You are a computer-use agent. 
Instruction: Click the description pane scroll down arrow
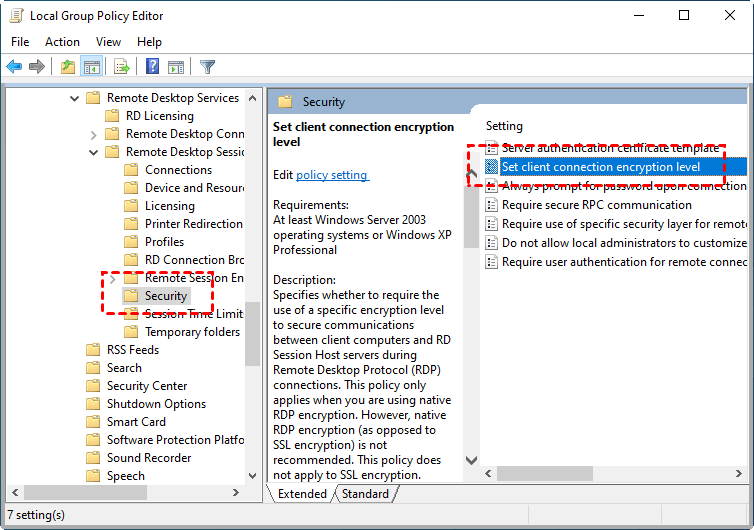tap(472, 461)
